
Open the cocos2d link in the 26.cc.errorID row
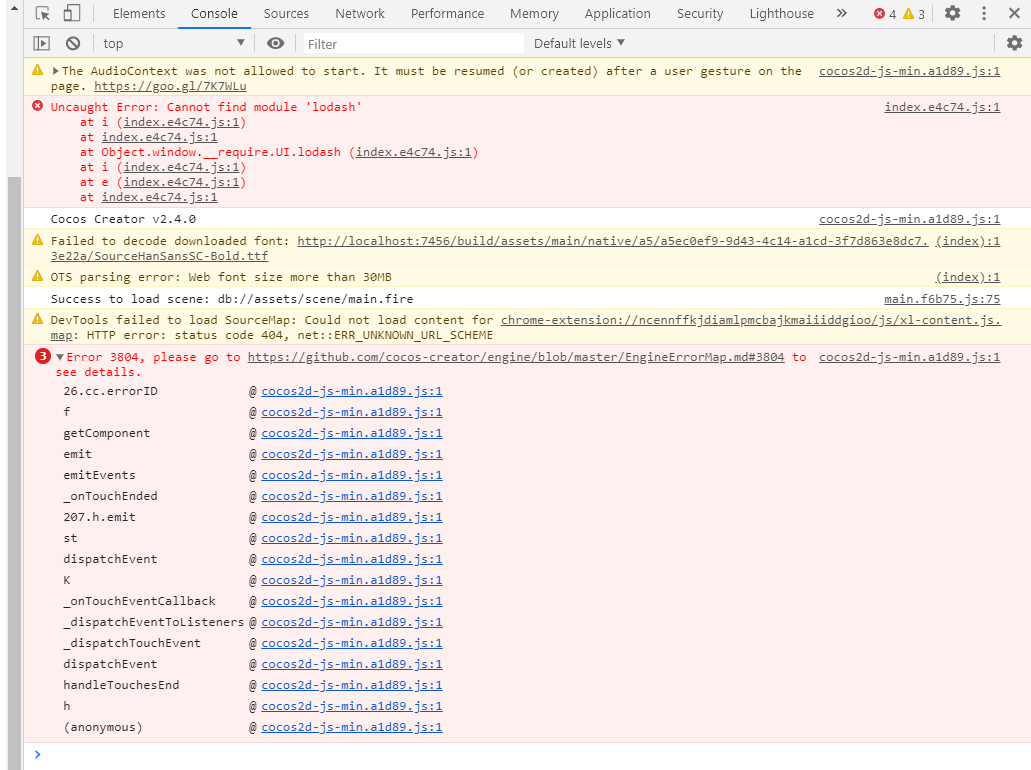click(352, 391)
